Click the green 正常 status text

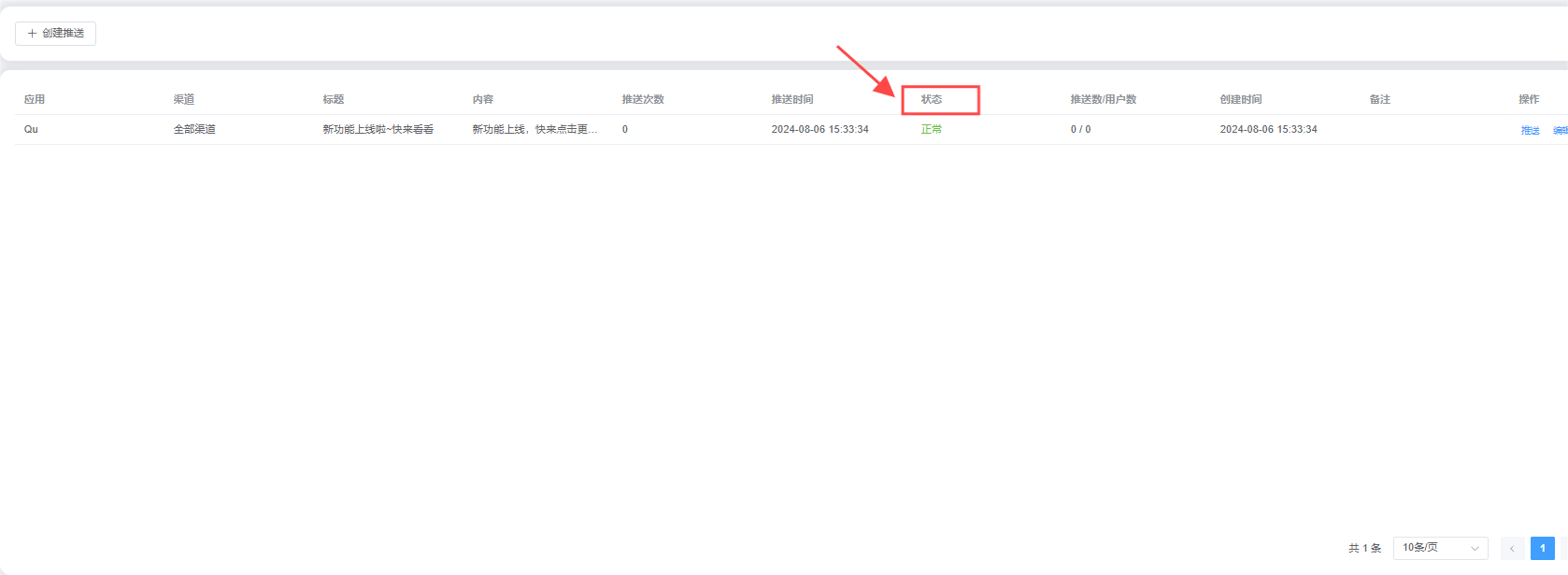click(x=932, y=129)
